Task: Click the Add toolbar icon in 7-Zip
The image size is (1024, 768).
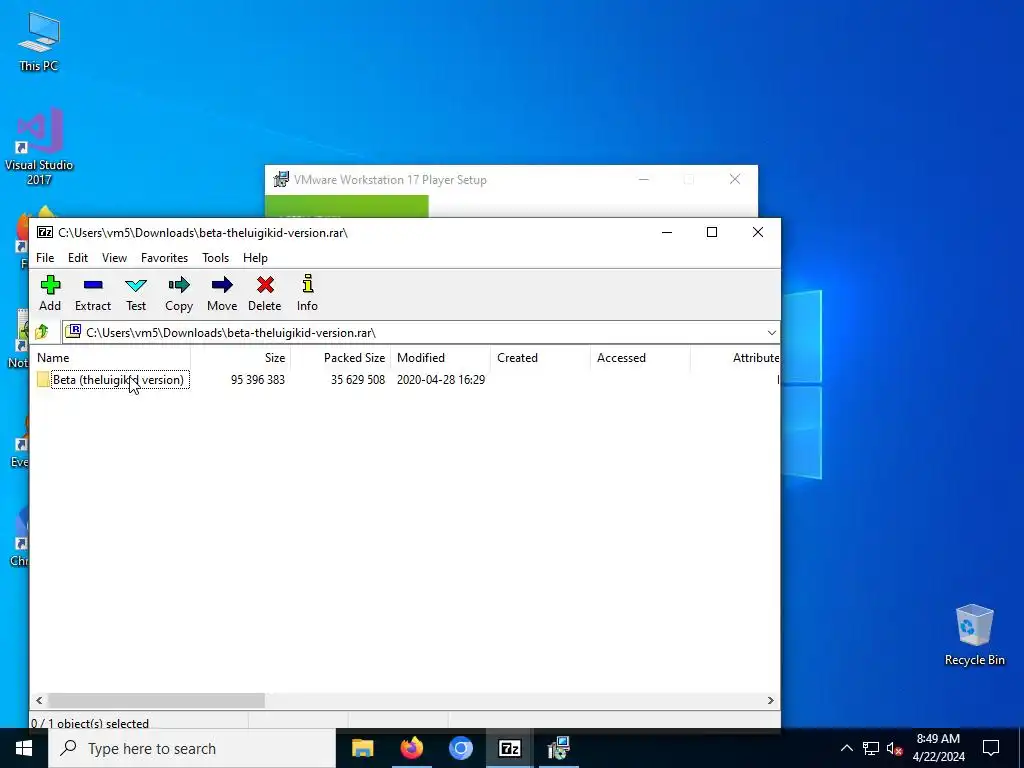Action: tap(50, 293)
